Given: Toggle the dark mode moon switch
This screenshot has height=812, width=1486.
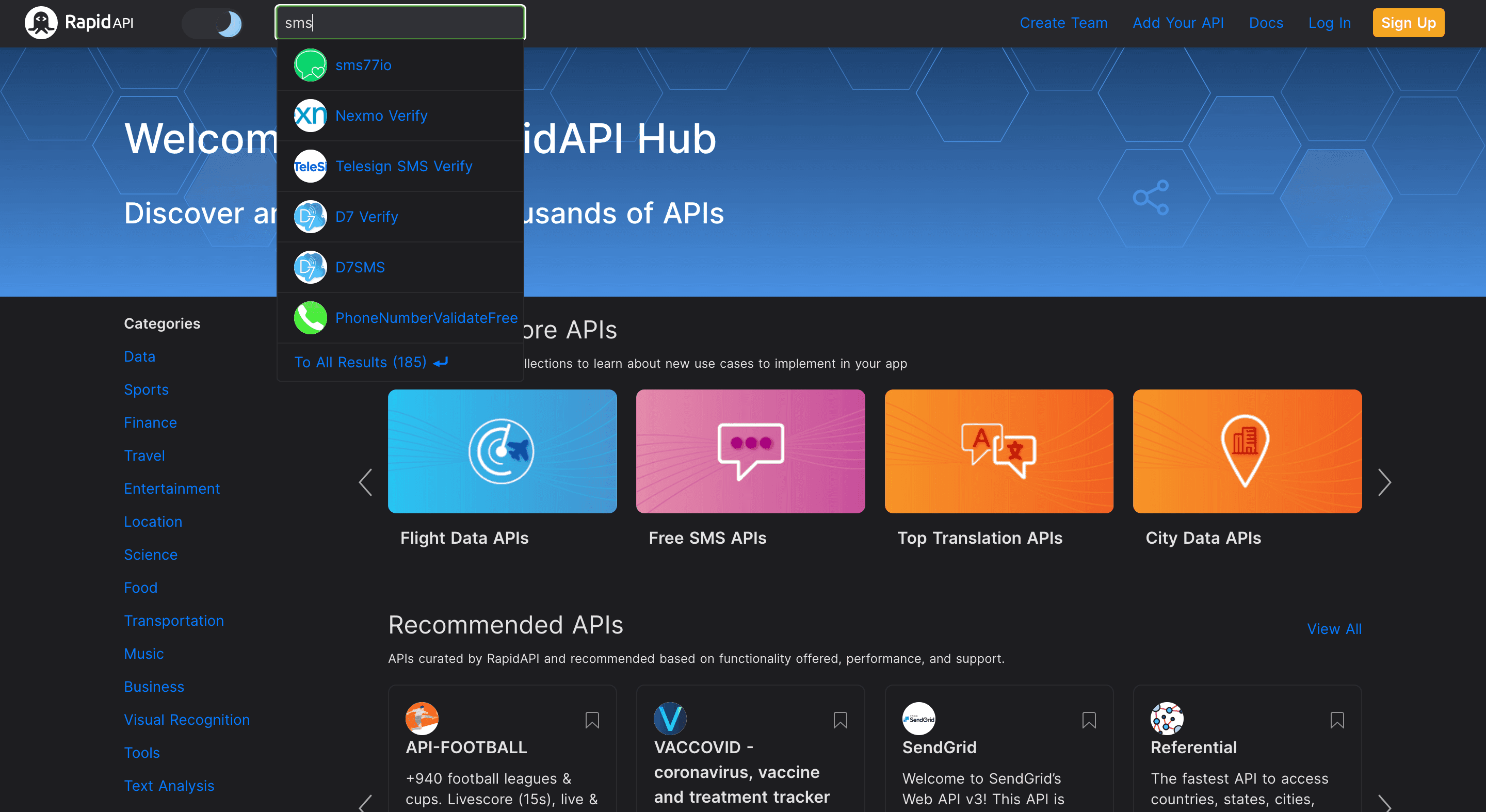Looking at the screenshot, I should tap(213, 24).
